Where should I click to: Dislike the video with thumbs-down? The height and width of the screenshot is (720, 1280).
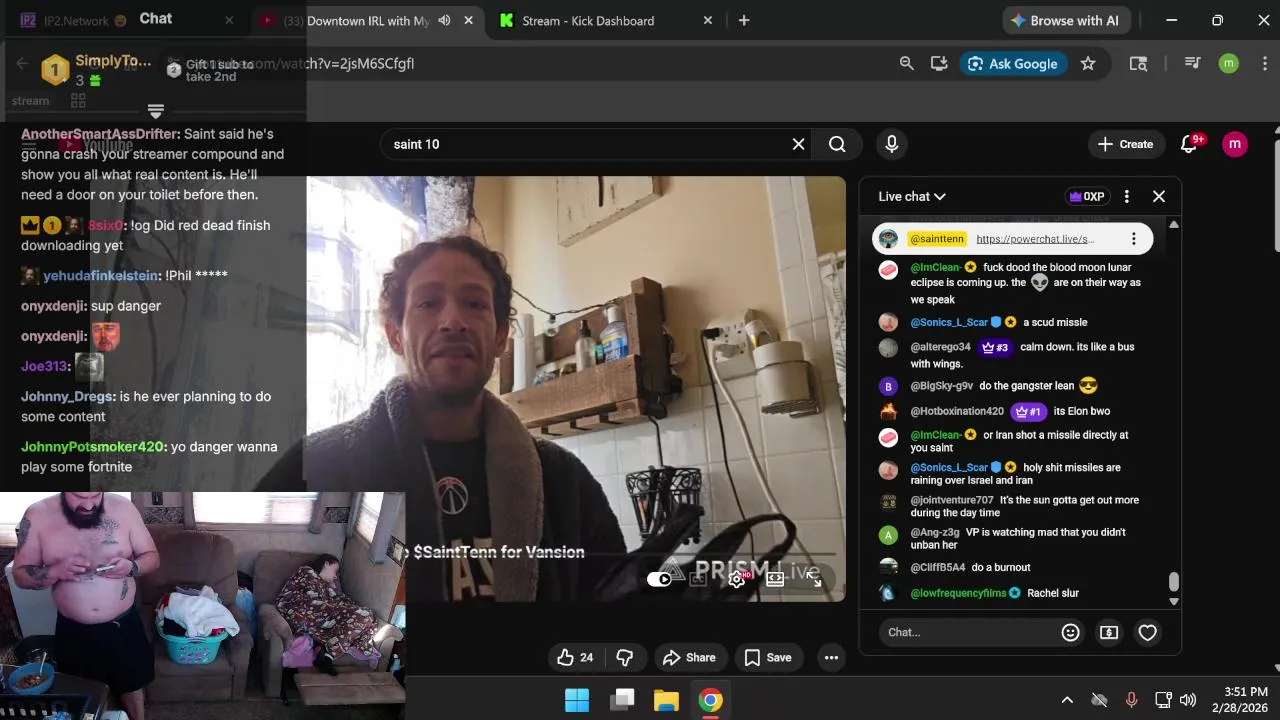(x=625, y=657)
